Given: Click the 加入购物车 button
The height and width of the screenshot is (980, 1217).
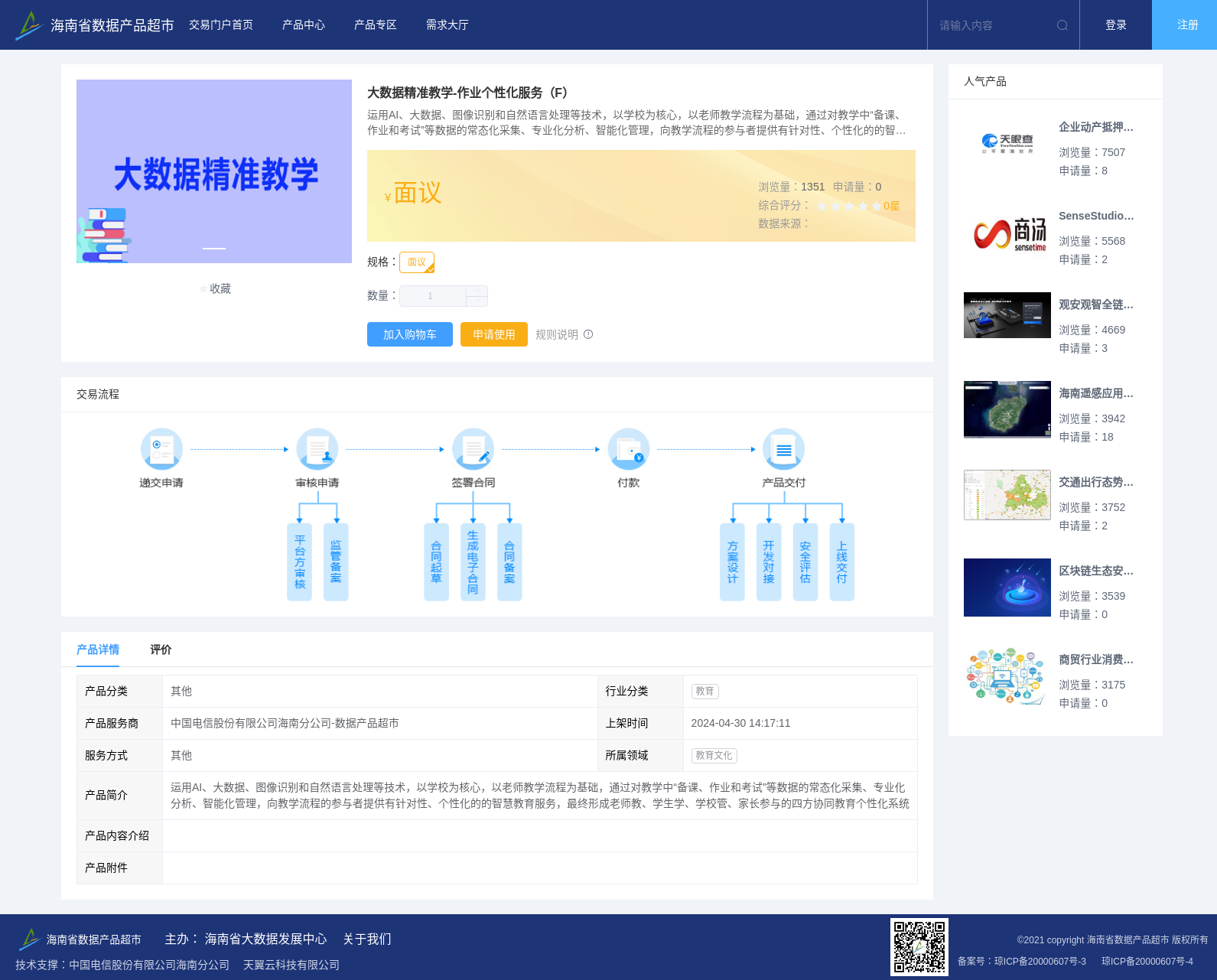Looking at the screenshot, I should pyautogui.click(x=410, y=334).
